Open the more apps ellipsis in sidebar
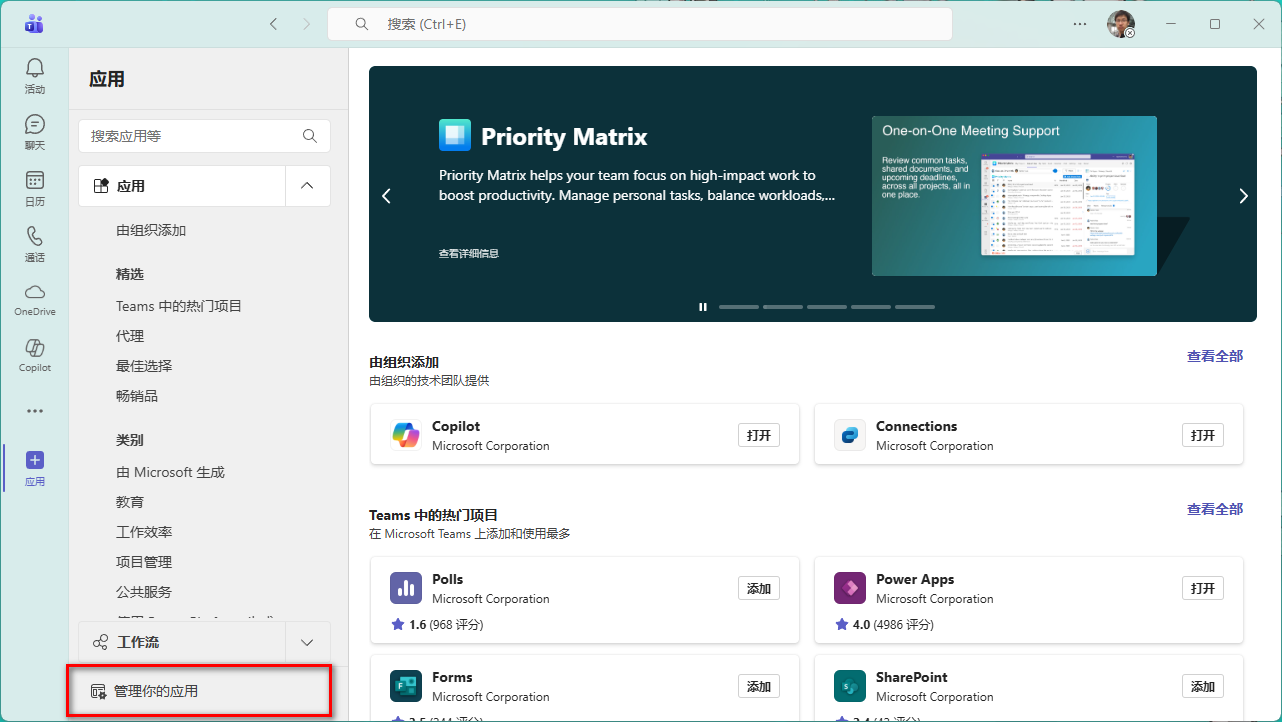 point(35,411)
